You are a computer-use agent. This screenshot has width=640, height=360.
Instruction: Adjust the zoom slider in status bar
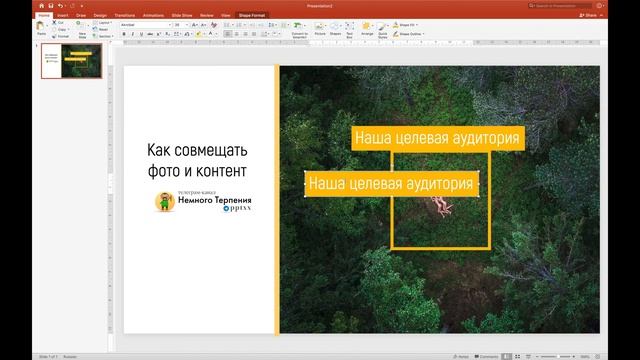pos(558,357)
